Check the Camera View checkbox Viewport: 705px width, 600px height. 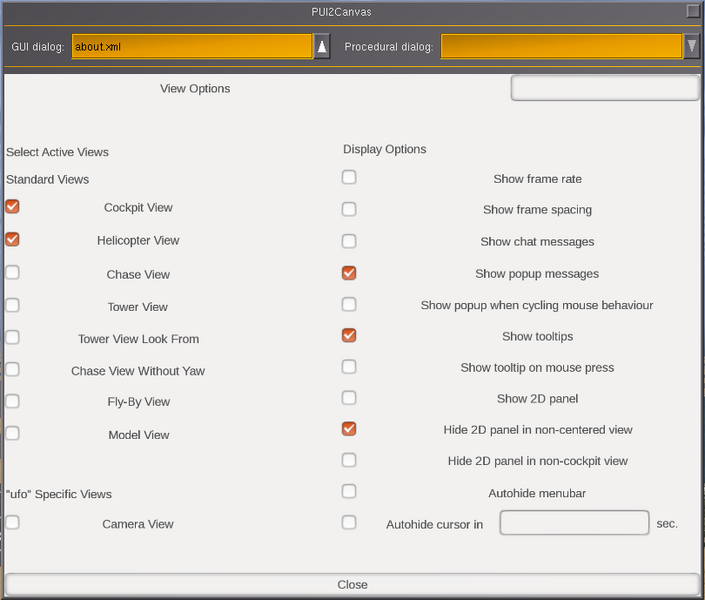(x=13, y=522)
